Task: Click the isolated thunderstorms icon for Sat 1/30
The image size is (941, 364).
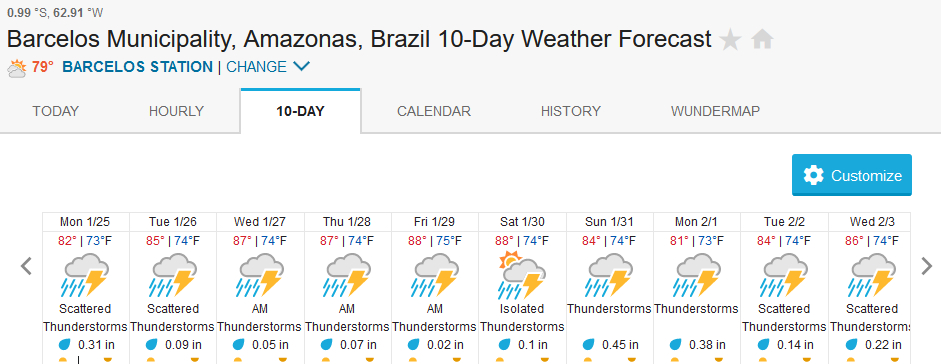Action: click(522, 275)
